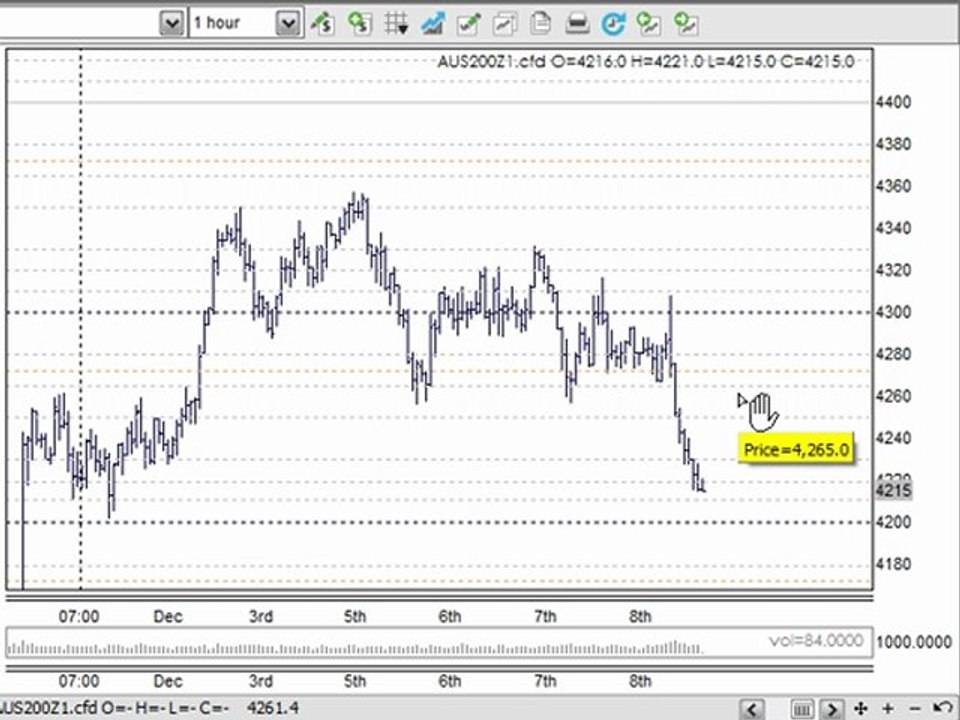960x720 pixels.
Task: Click the 4261.4 value in status bar
Action: click(273, 708)
